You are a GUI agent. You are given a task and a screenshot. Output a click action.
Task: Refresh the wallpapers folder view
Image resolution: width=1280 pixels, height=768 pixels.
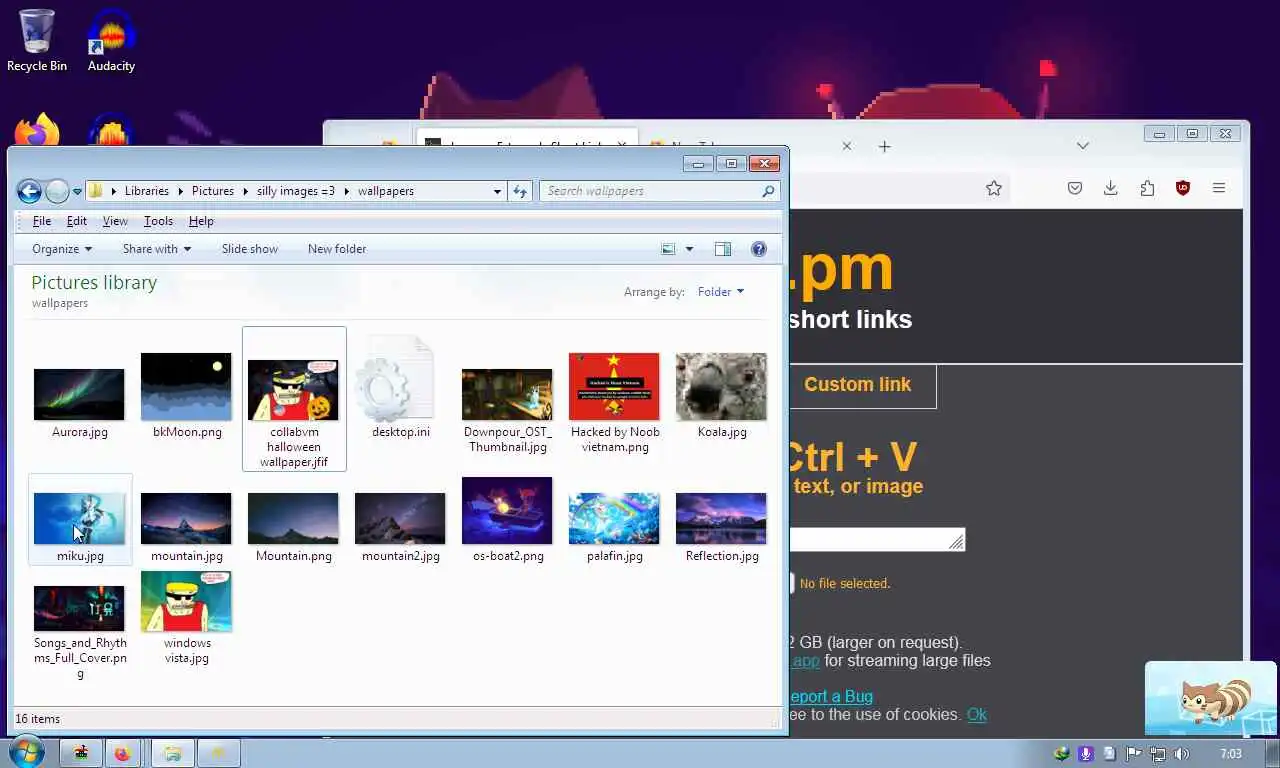pos(520,191)
